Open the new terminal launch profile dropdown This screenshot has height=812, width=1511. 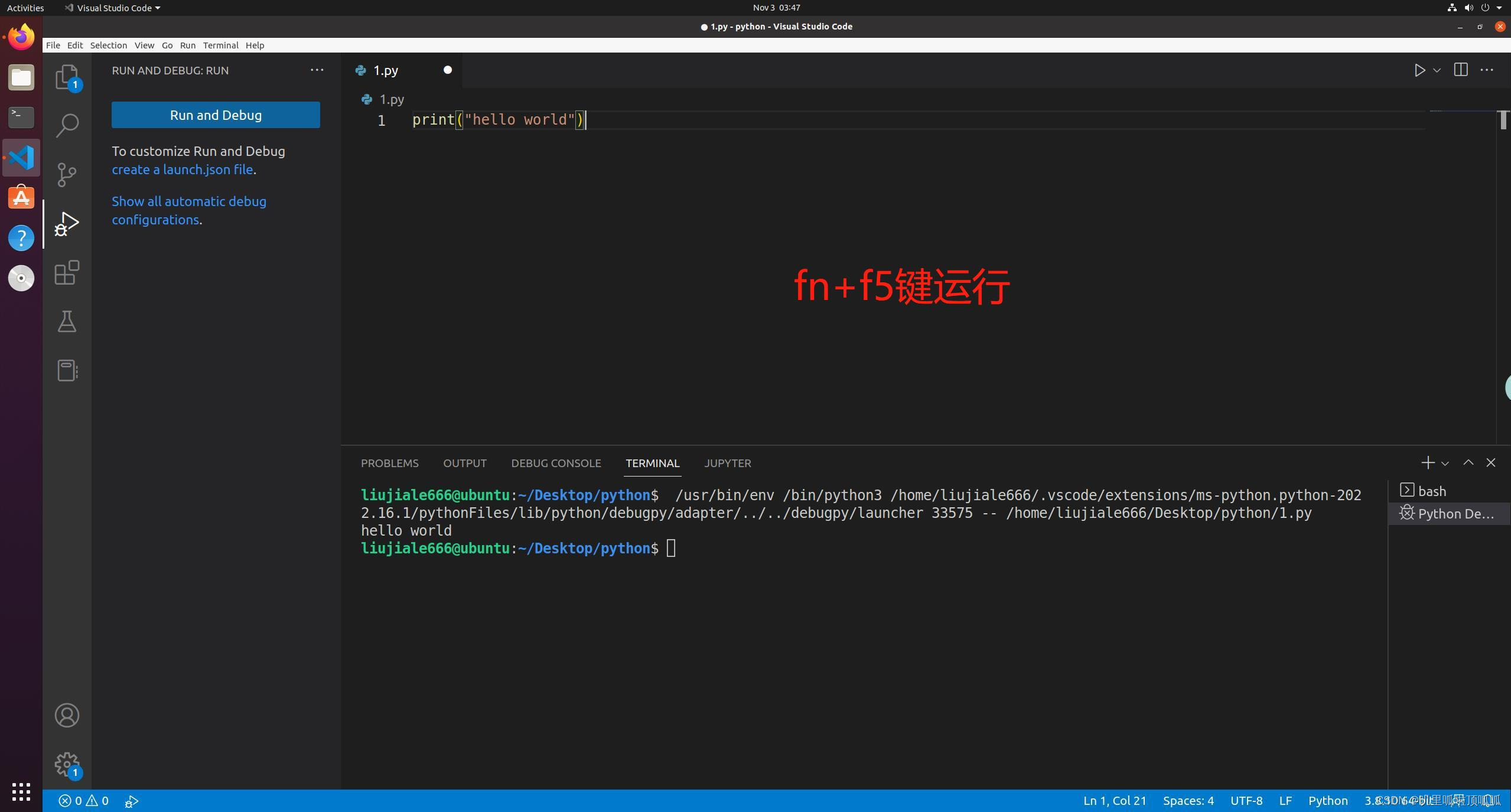pyautogui.click(x=1445, y=464)
